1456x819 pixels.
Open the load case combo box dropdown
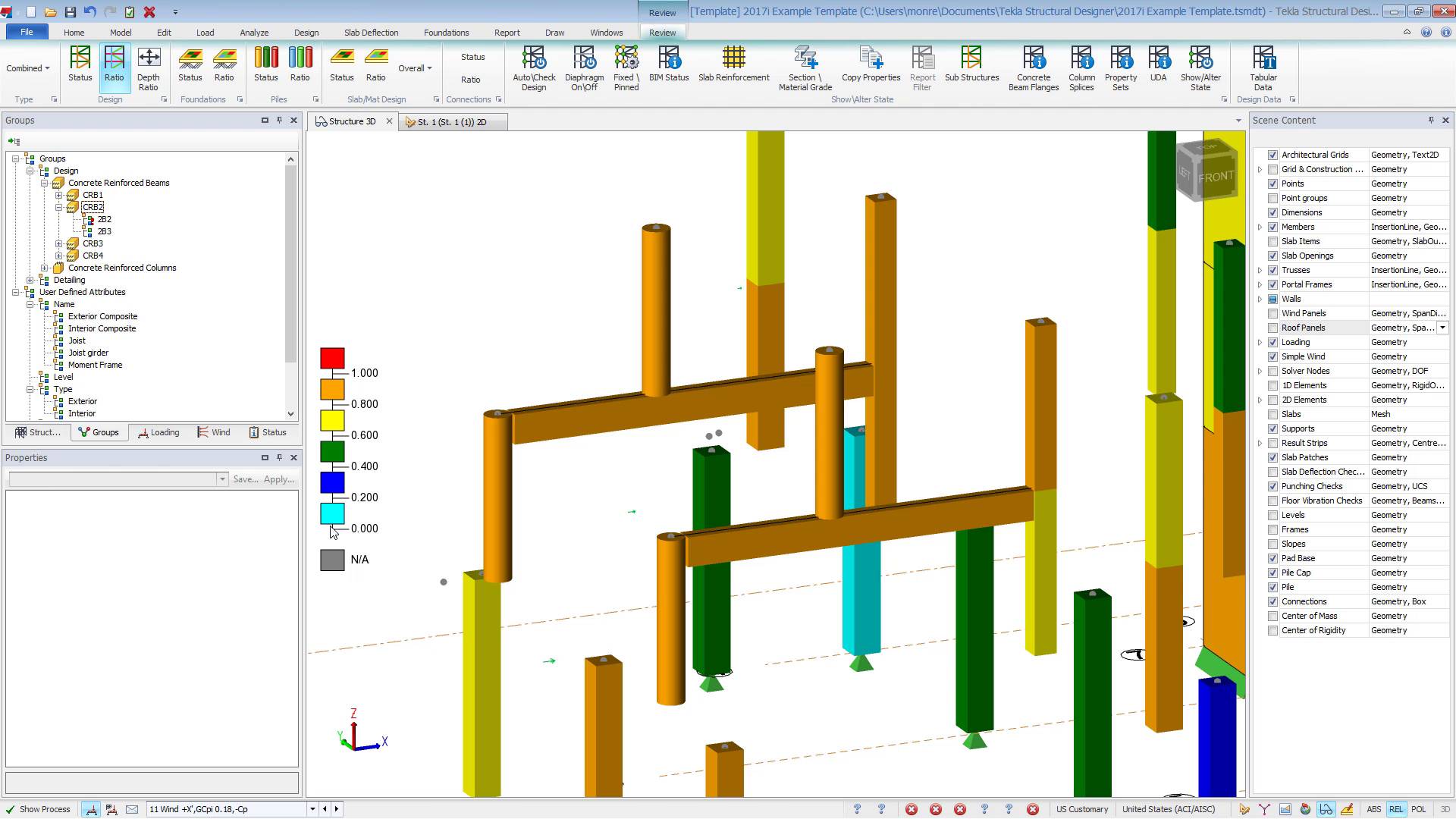(x=312, y=809)
